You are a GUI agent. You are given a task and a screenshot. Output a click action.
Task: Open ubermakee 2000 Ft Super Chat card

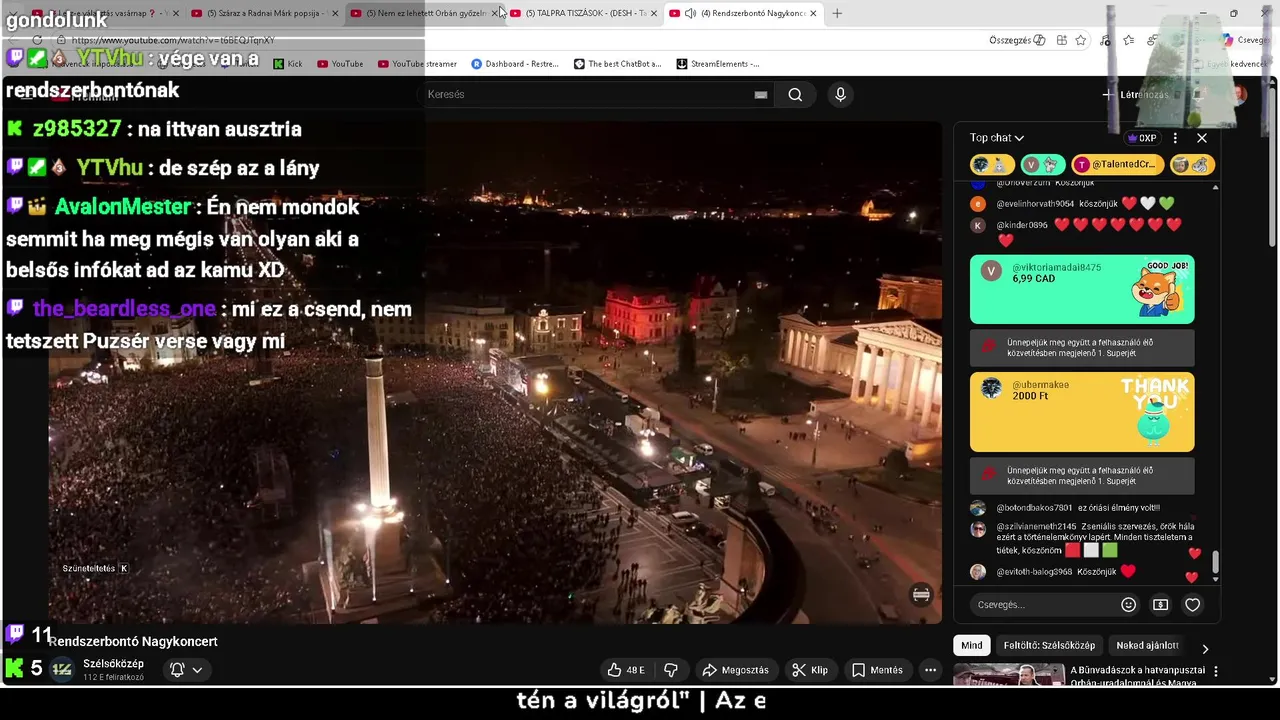[1082, 412]
